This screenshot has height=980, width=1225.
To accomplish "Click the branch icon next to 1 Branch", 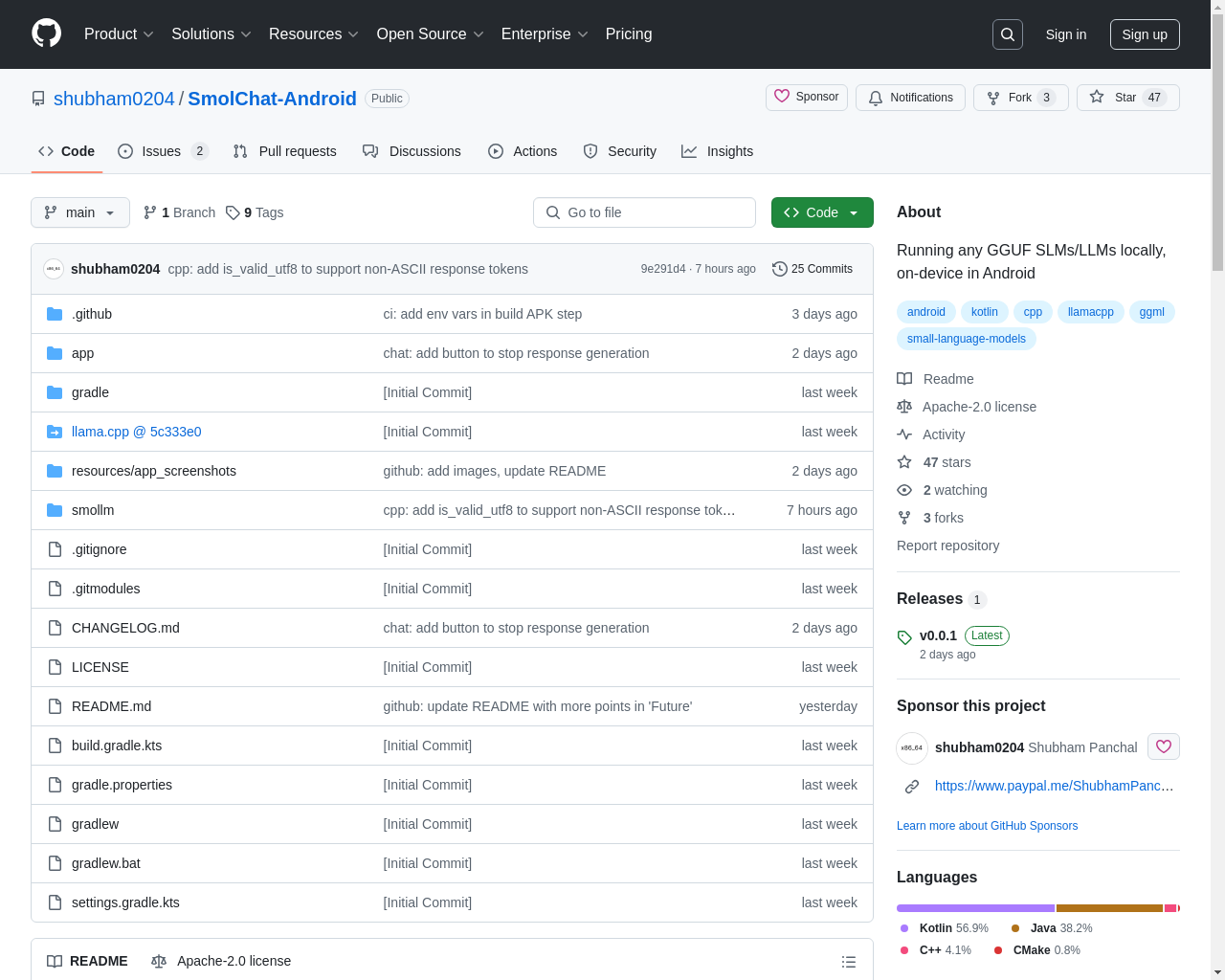I will click(x=150, y=212).
